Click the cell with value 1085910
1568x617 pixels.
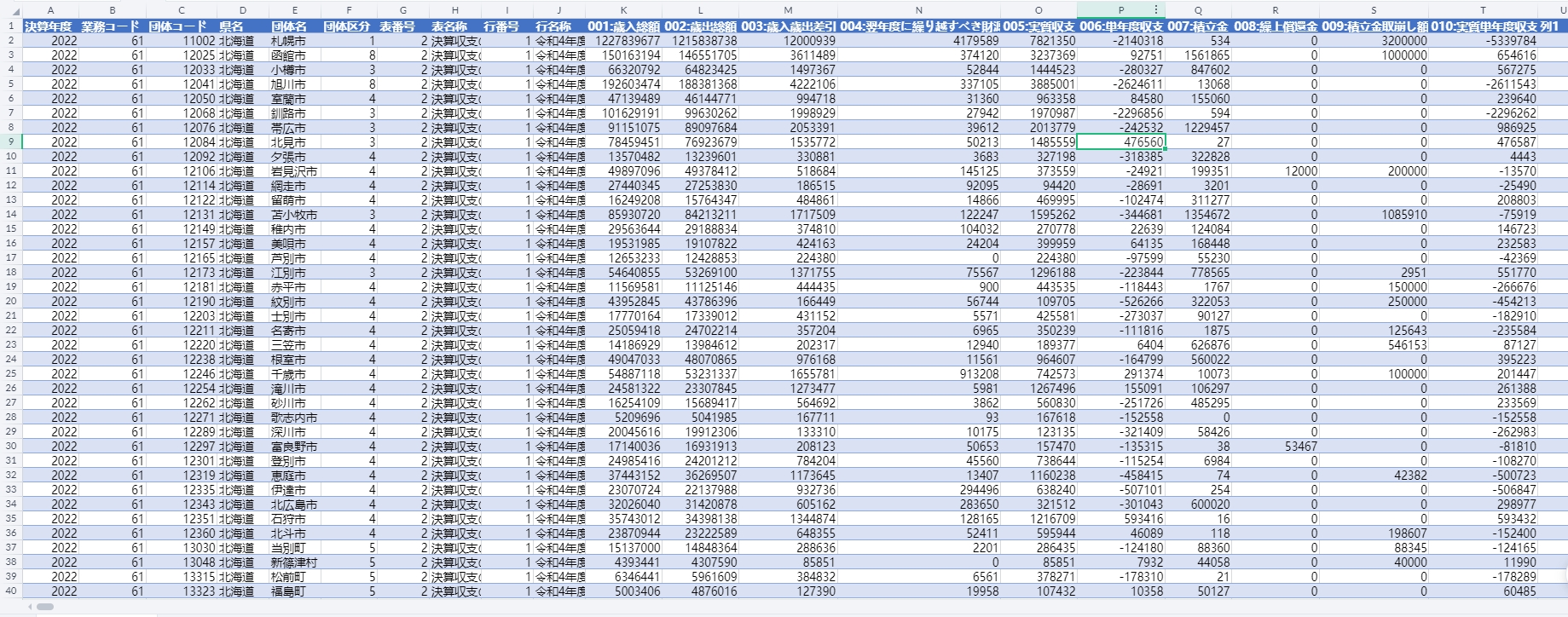coord(1374,215)
